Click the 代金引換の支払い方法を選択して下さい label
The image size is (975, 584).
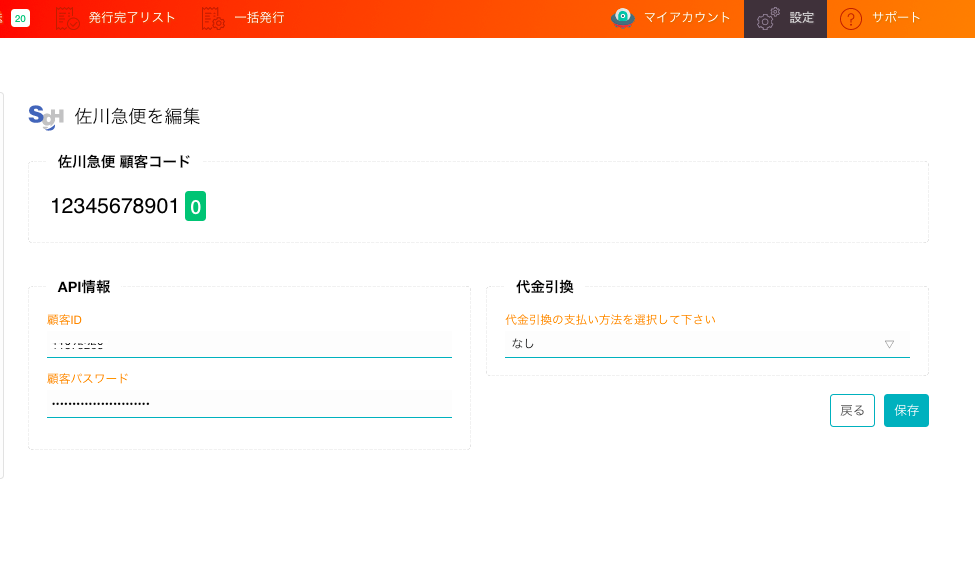pos(610,320)
